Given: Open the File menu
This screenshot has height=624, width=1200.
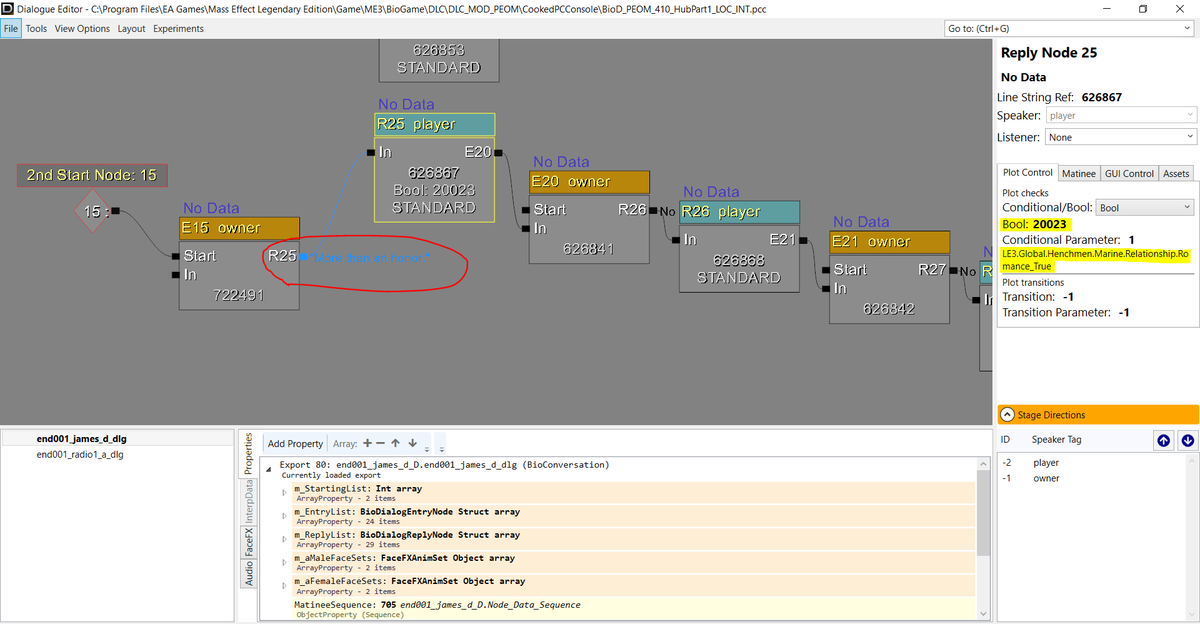Looking at the screenshot, I should (11, 29).
